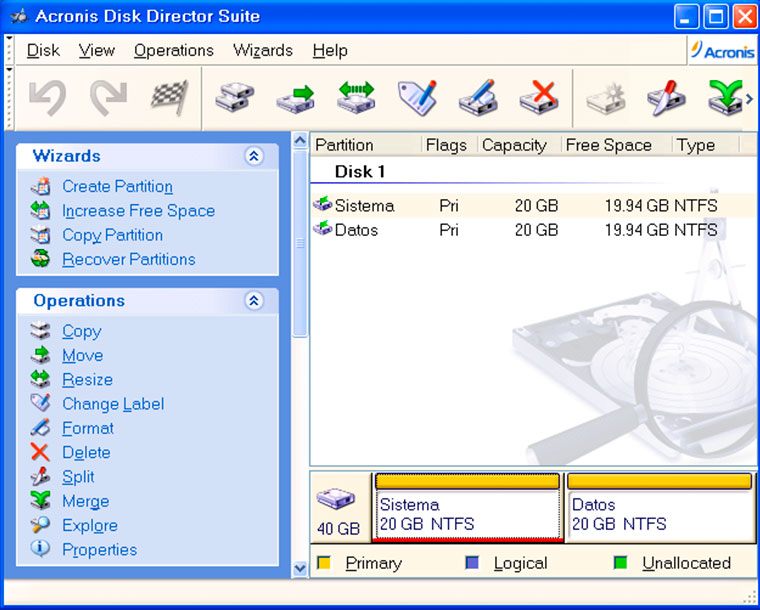760x610 pixels.
Task: Click the Merge operation sidebar icon
Action: click(x=40, y=501)
